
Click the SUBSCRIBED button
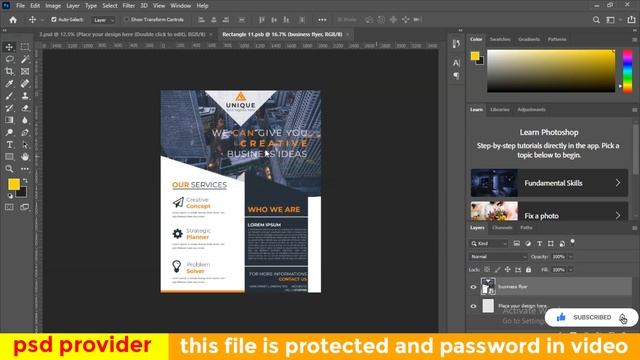point(591,318)
